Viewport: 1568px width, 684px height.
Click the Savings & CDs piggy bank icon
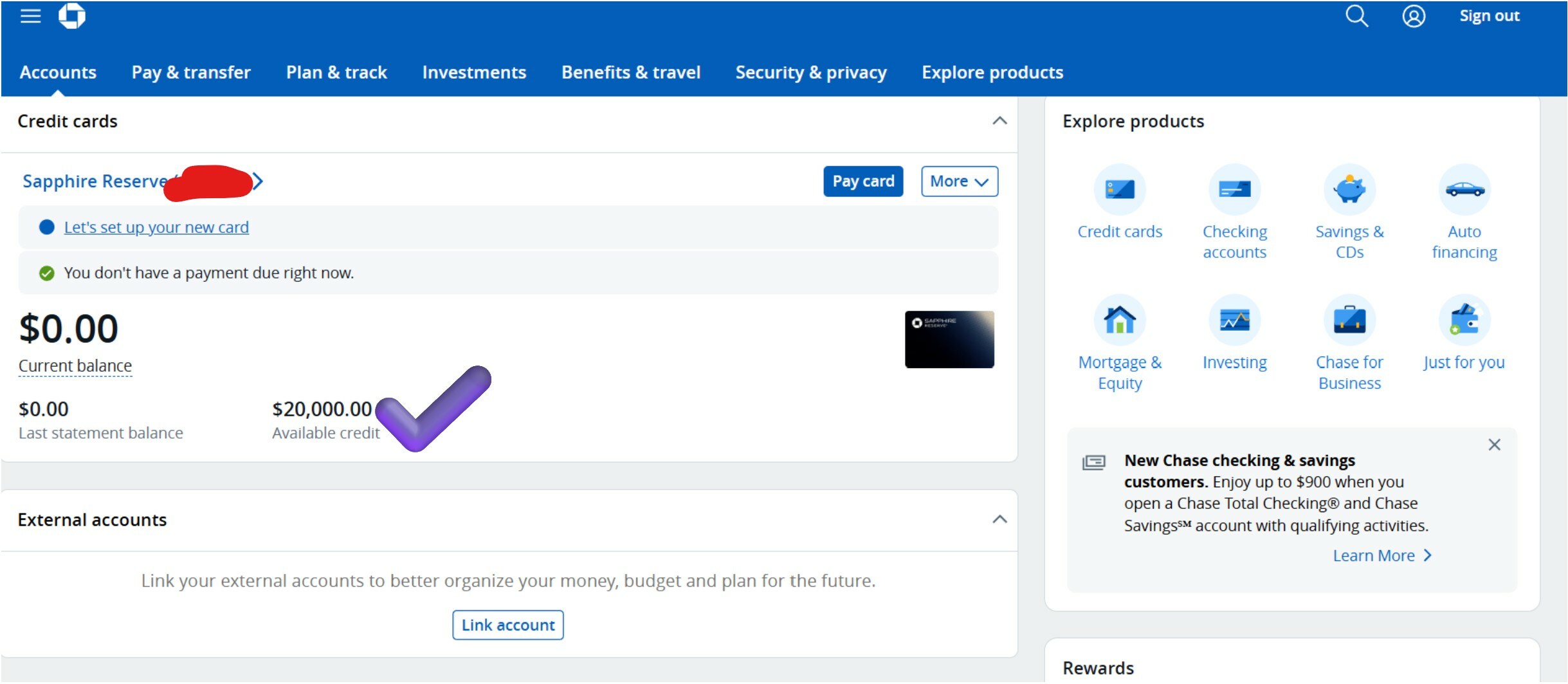1349,189
